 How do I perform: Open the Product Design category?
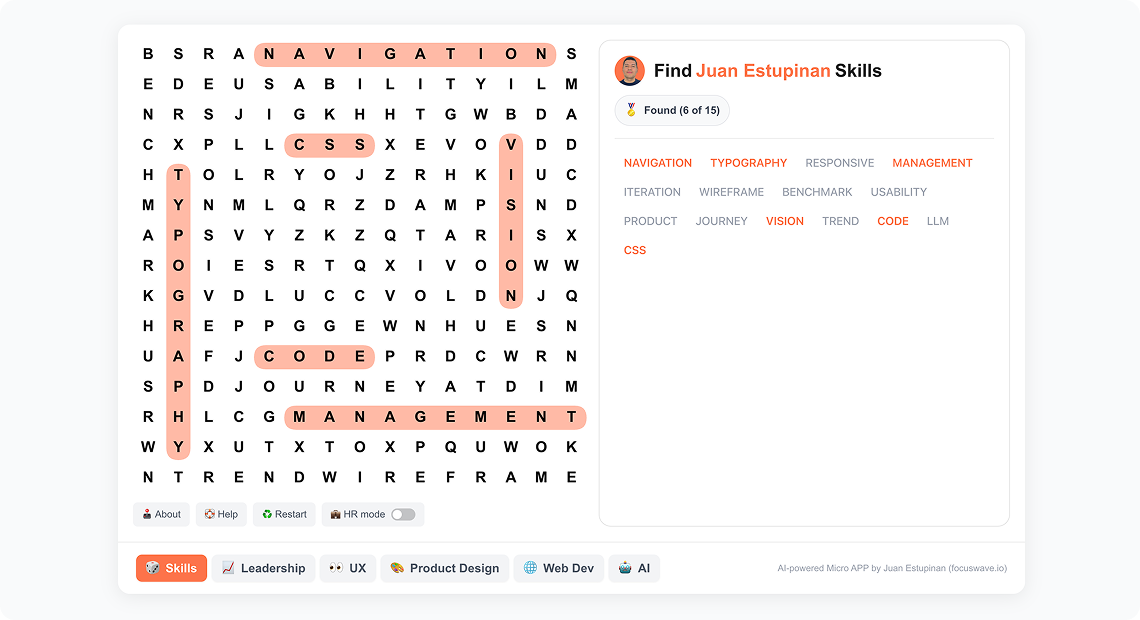click(444, 568)
